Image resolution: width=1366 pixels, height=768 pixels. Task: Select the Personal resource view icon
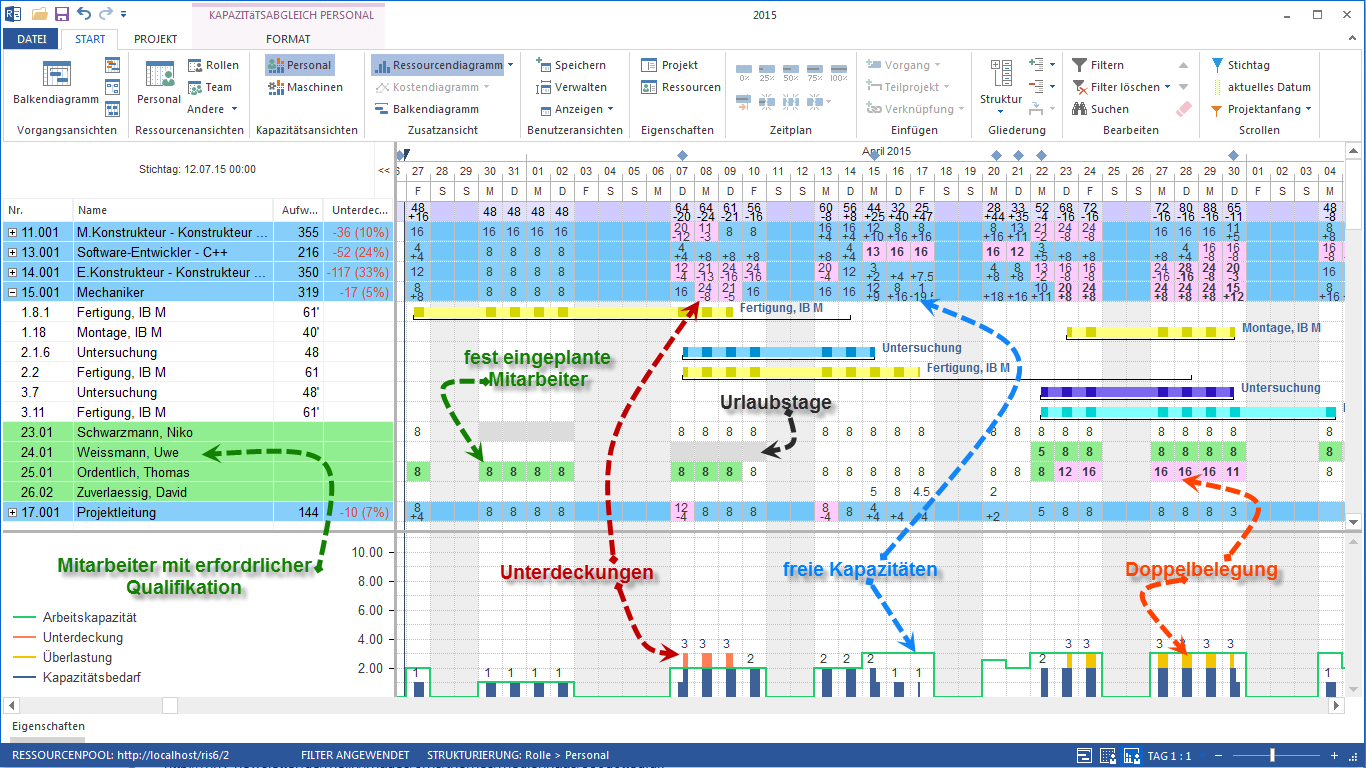coord(159,75)
